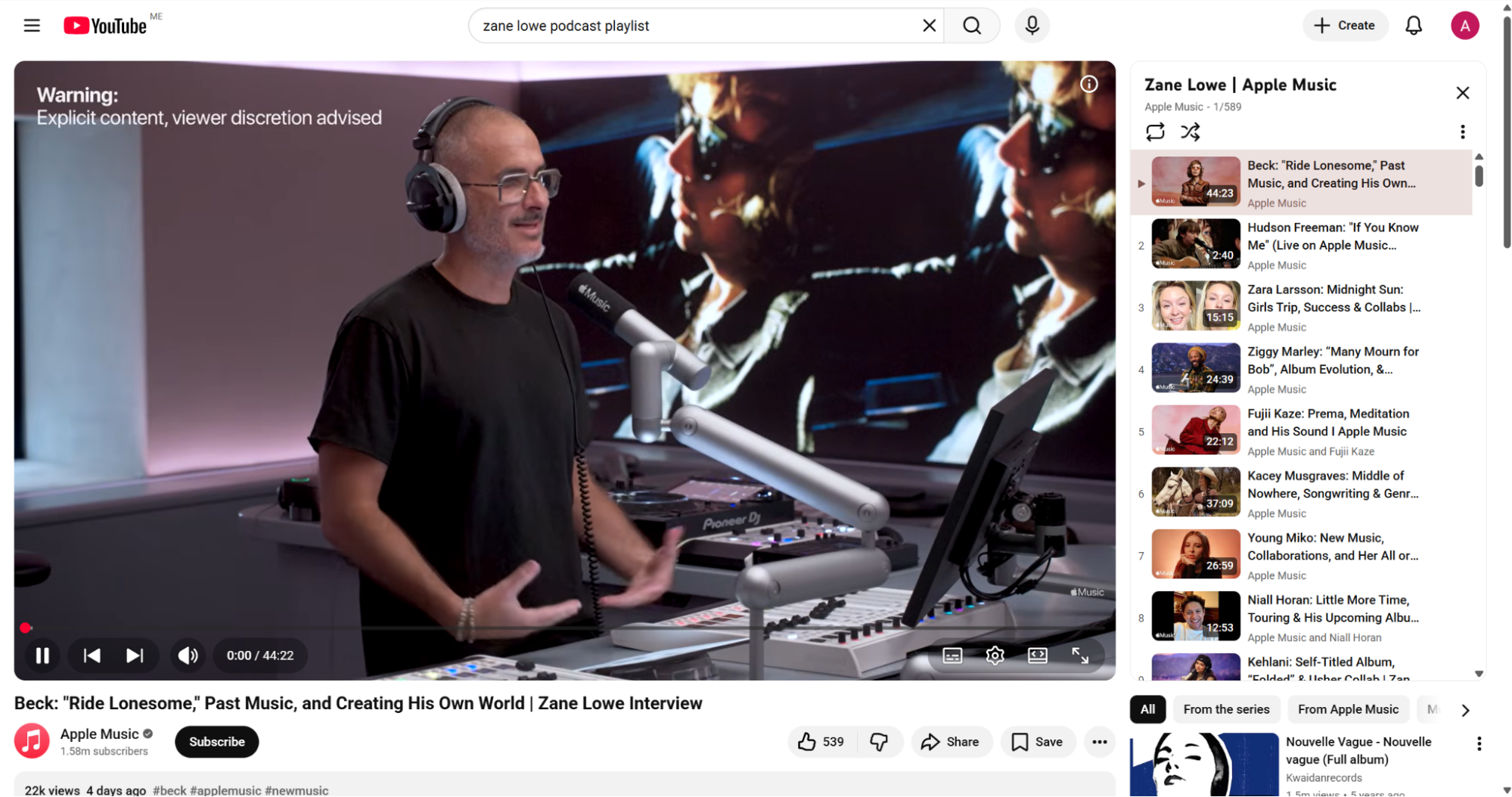
Task: Select From the series chip
Action: click(1226, 709)
